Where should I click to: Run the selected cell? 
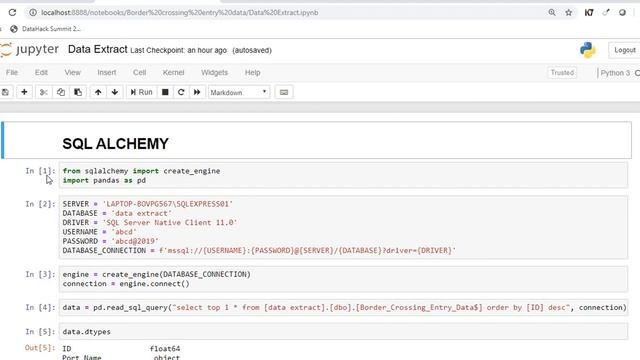tap(141, 92)
